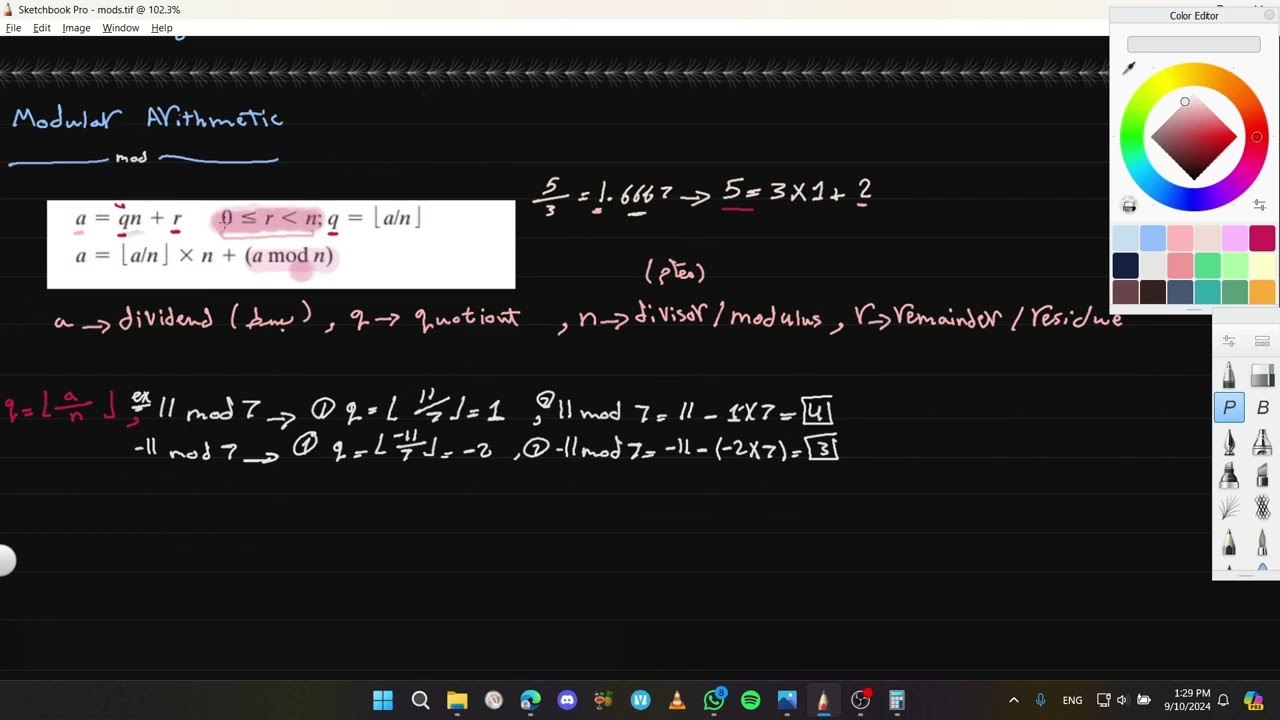The image size is (1280, 720).
Task: Open Discord from taskbar
Action: [x=567, y=700]
